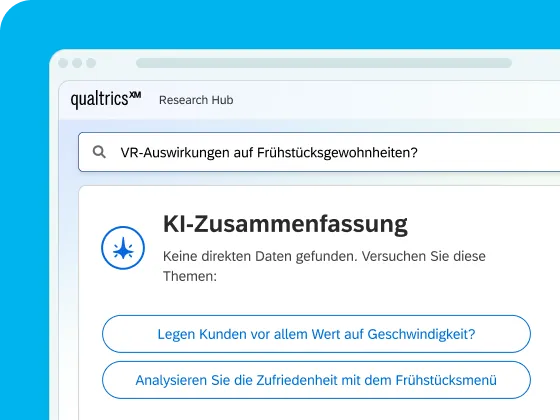Focus the VR-Auswirkungen search field
Viewport: 560px width, 420px height.
(319, 152)
